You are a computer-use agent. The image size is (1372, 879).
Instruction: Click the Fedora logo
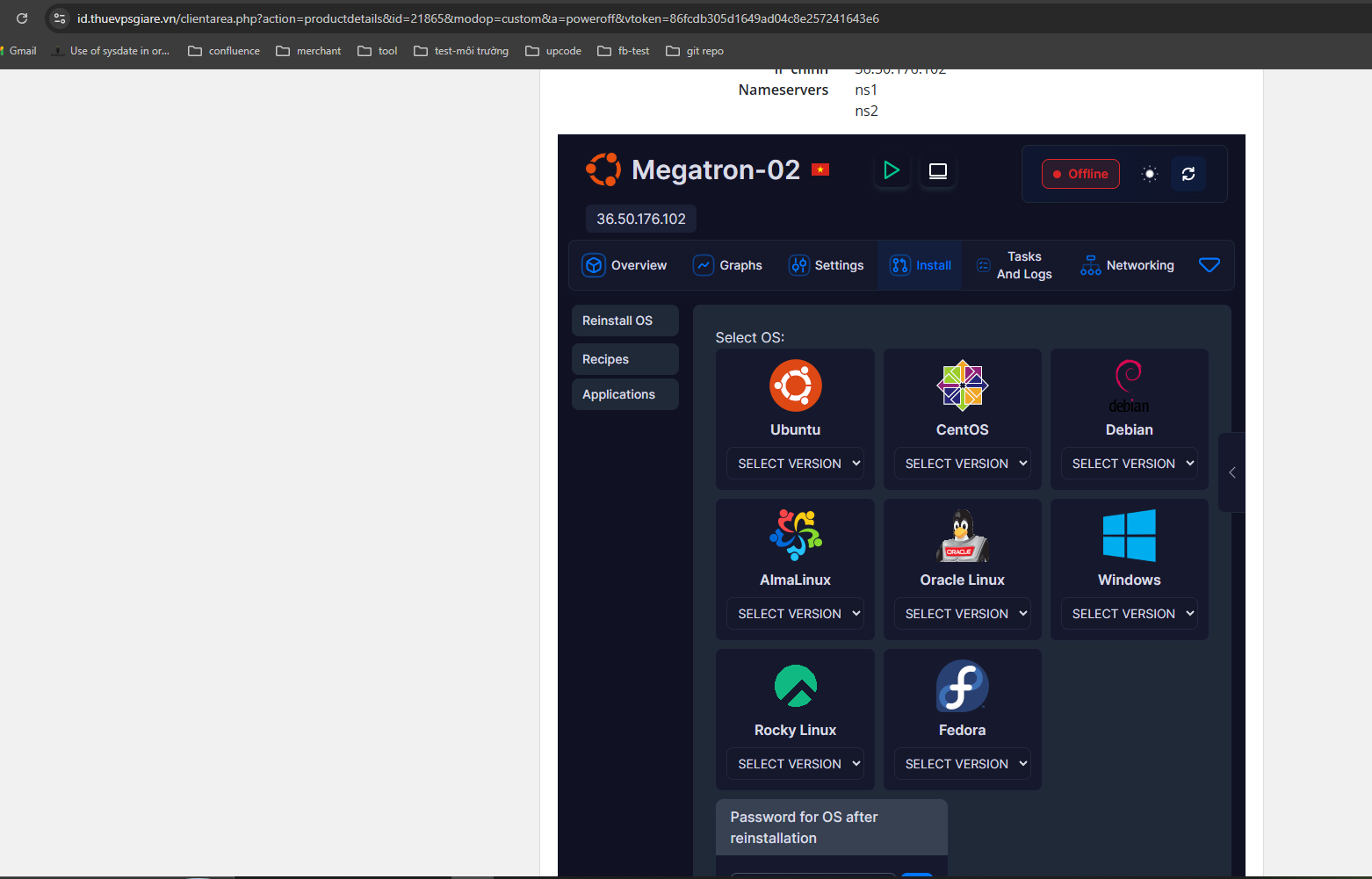pyautogui.click(x=963, y=686)
